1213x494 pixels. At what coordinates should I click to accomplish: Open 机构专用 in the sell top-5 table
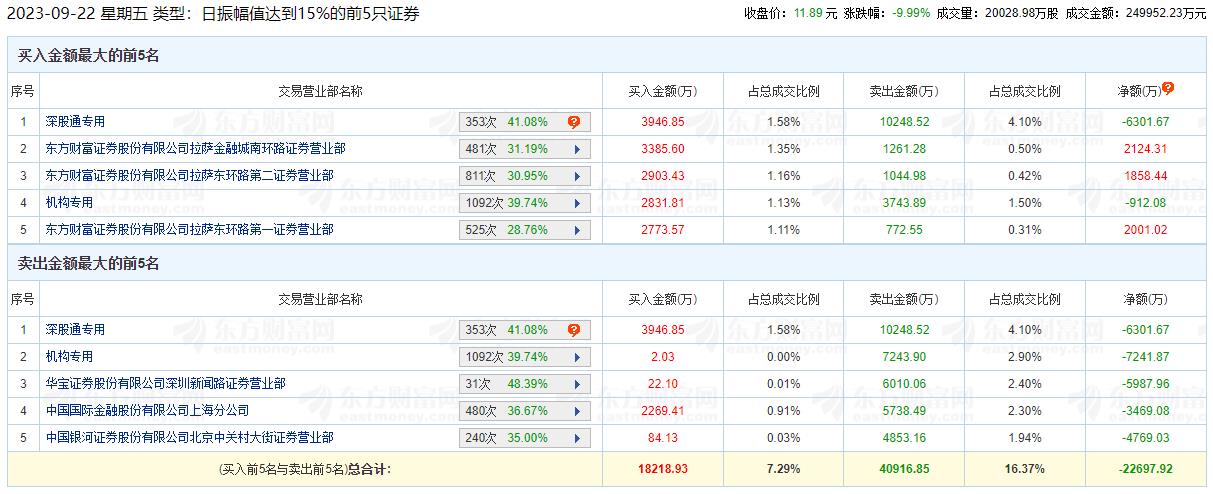tap(69, 357)
